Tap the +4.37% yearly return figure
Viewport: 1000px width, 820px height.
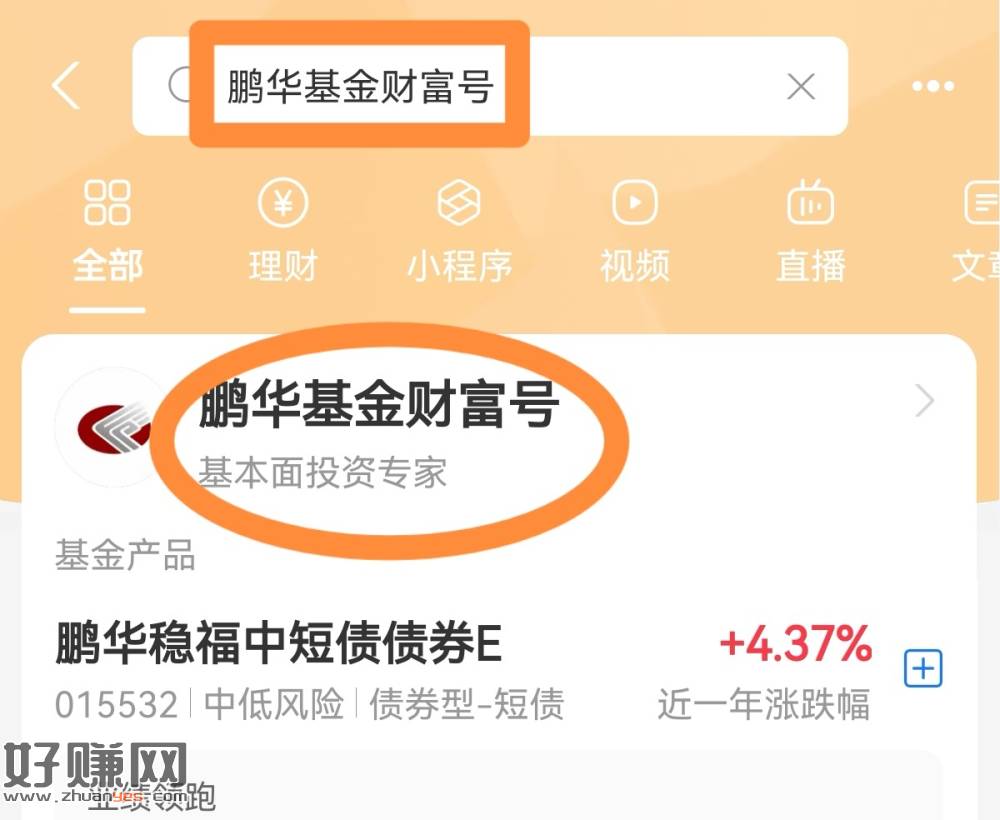click(796, 643)
